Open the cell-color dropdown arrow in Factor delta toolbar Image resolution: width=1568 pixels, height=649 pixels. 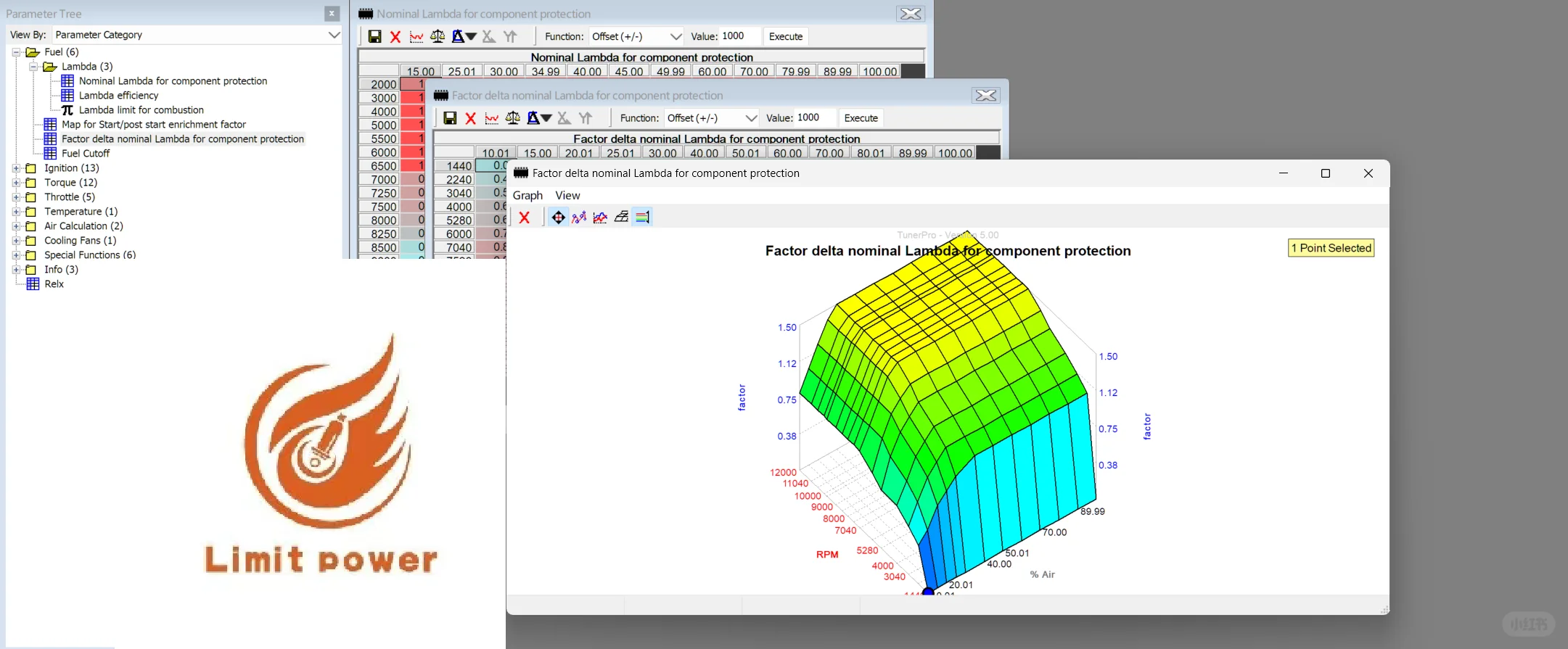pyautogui.click(x=546, y=118)
